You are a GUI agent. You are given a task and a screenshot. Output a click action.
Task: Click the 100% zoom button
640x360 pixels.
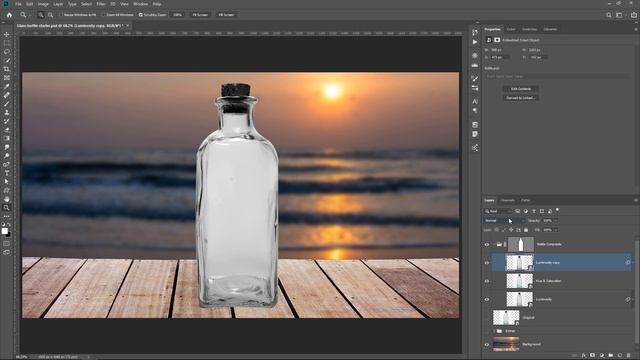(x=178, y=15)
